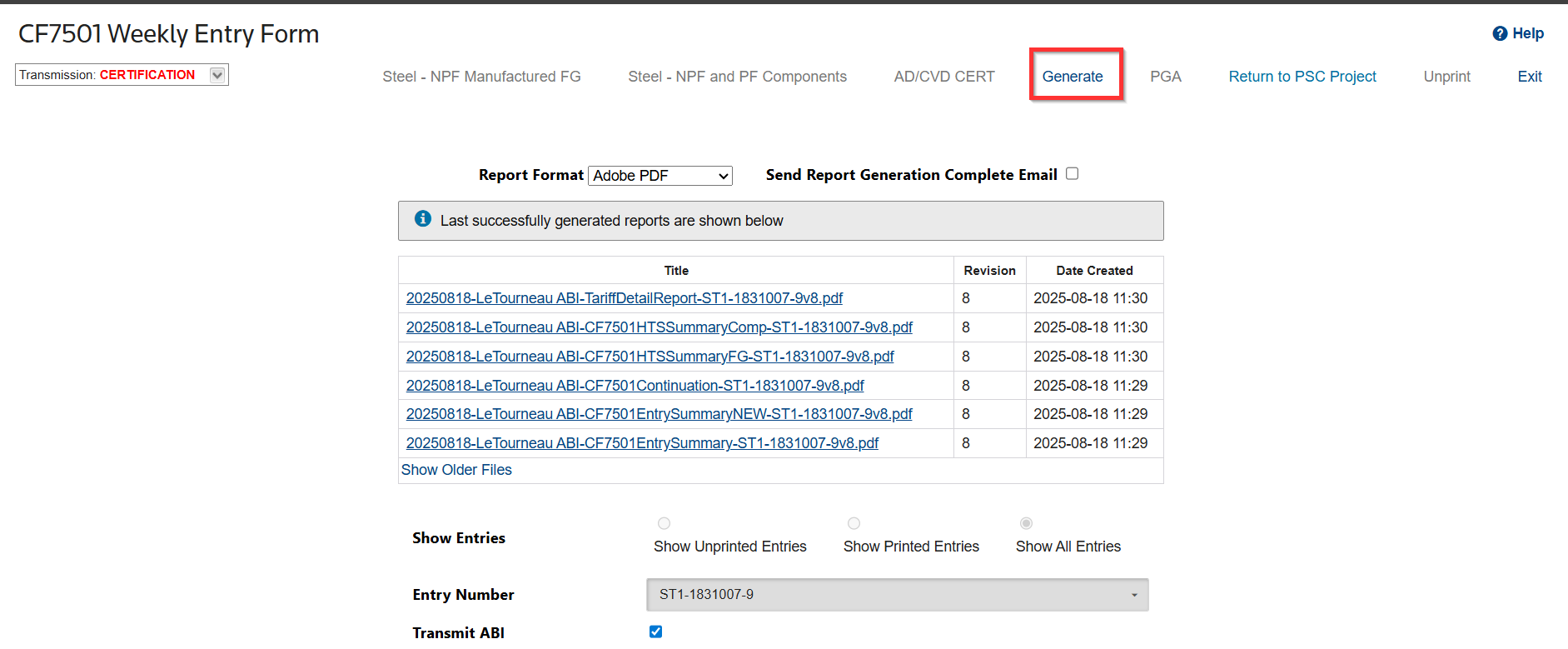Viewport: 1568px width, 649px height.
Task: Select Show Unprinted Entries radio button
Action: pyautogui.click(x=664, y=523)
